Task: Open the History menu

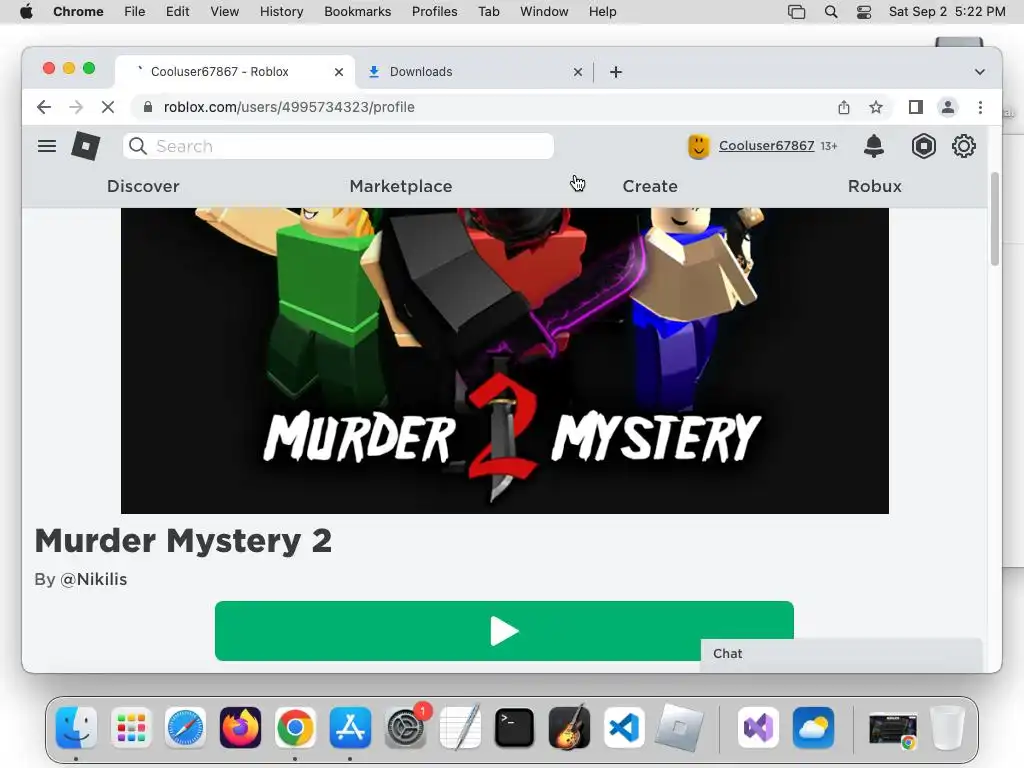Action: 281,12
